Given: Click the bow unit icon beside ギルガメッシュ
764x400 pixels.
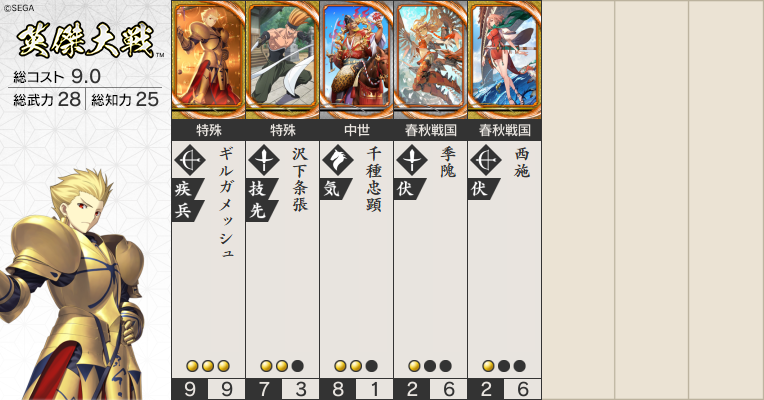Looking at the screenshot, I should point(190,160).
